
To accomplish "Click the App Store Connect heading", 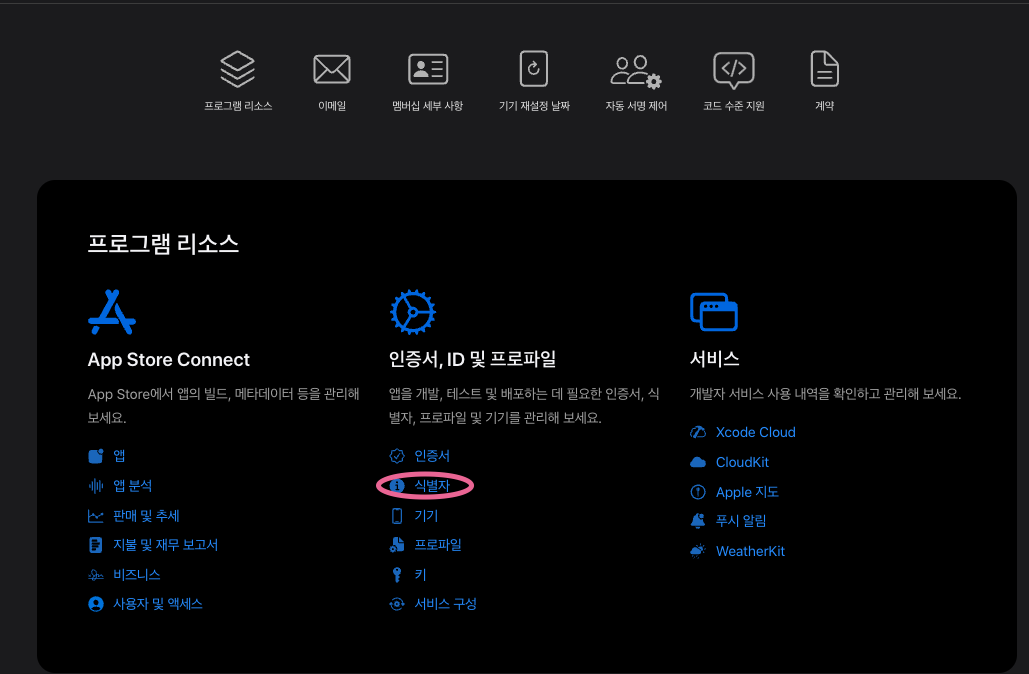I will [169, 360].
